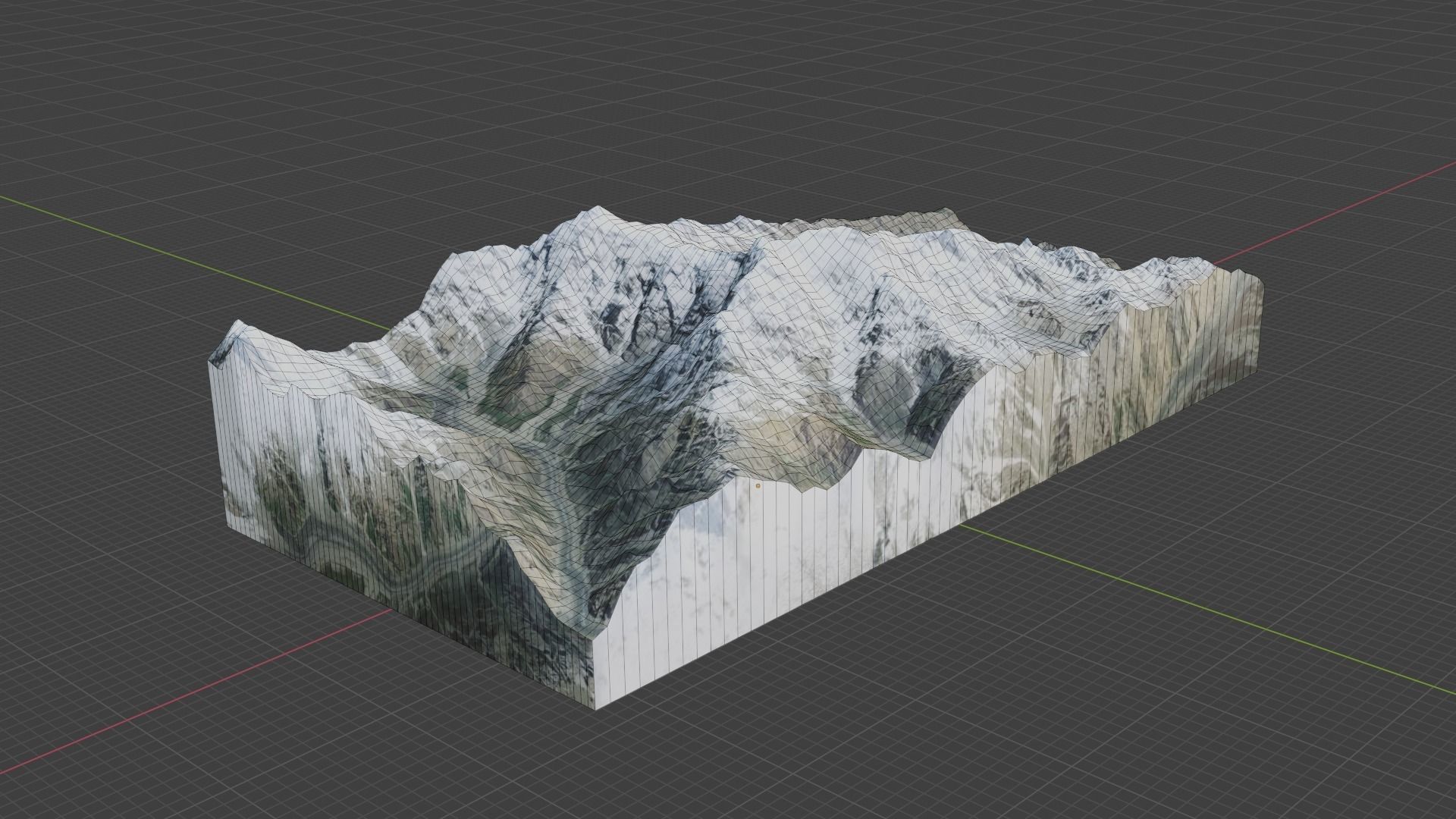Click the orange object origin dot
Image resolution: width=1456 pixels, height=819 pixels.
(758, 485)
